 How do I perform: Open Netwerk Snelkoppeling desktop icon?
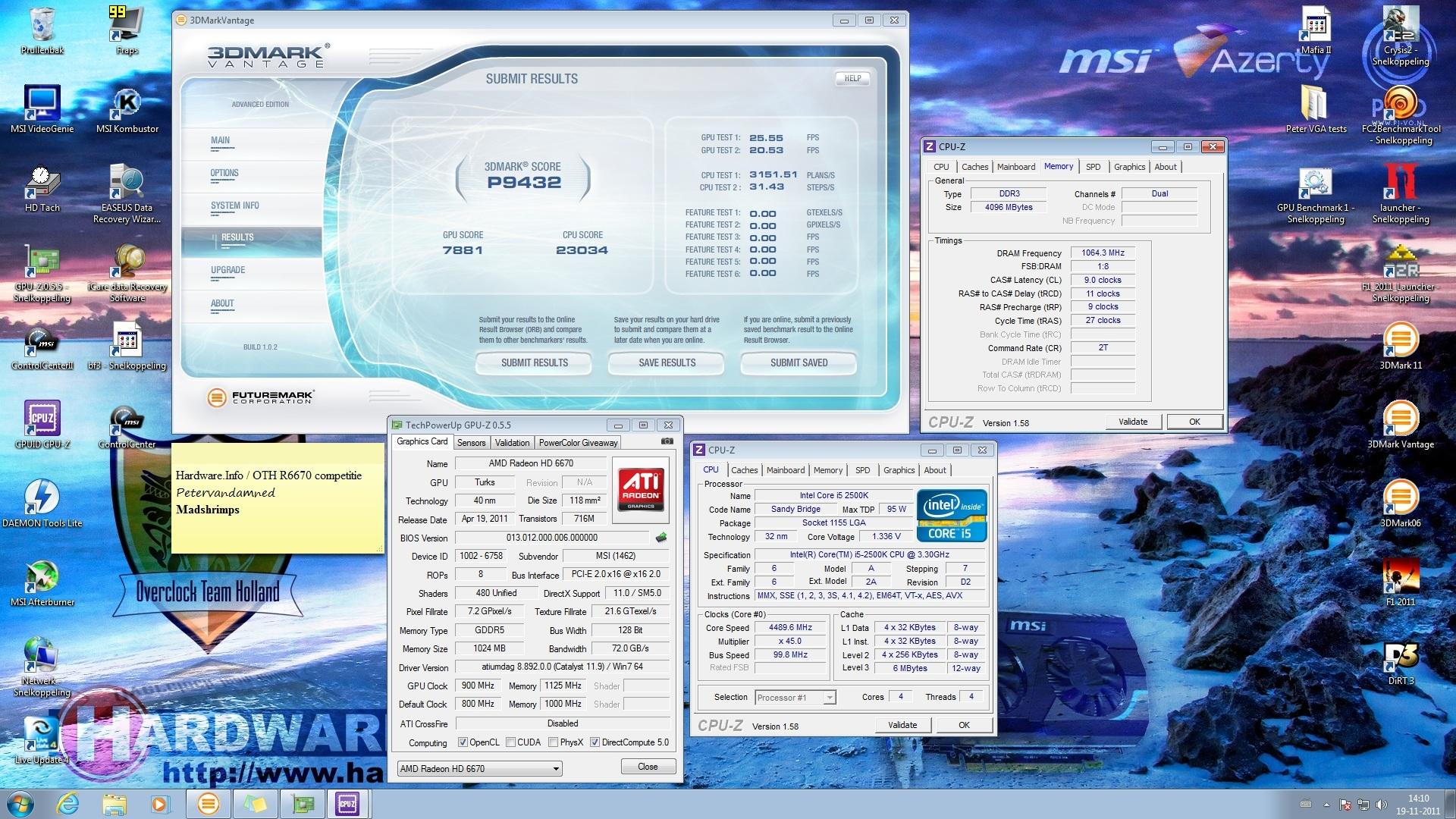click(x=42, y=666)
